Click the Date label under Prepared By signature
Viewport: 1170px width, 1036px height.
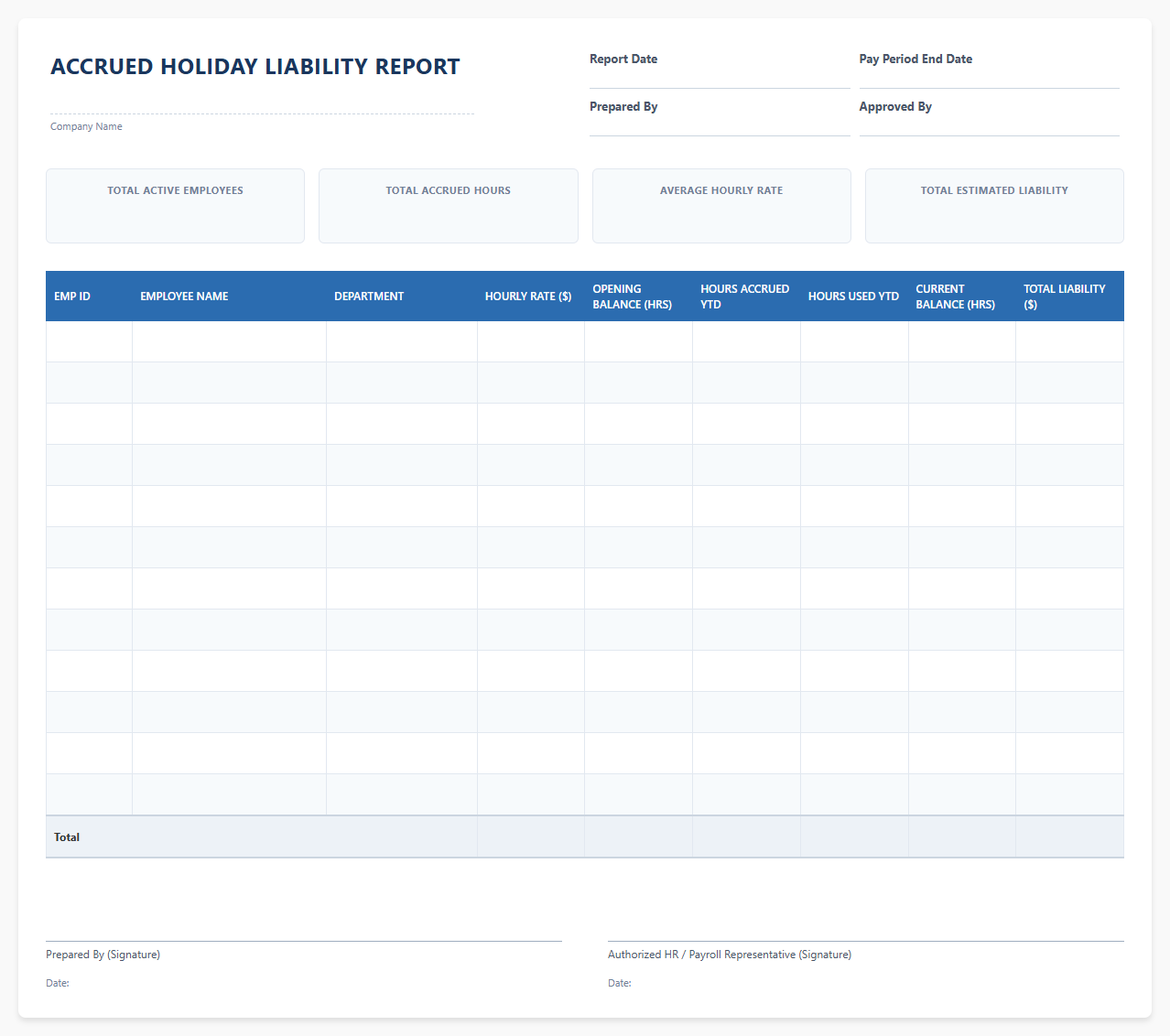coord(58,983)
